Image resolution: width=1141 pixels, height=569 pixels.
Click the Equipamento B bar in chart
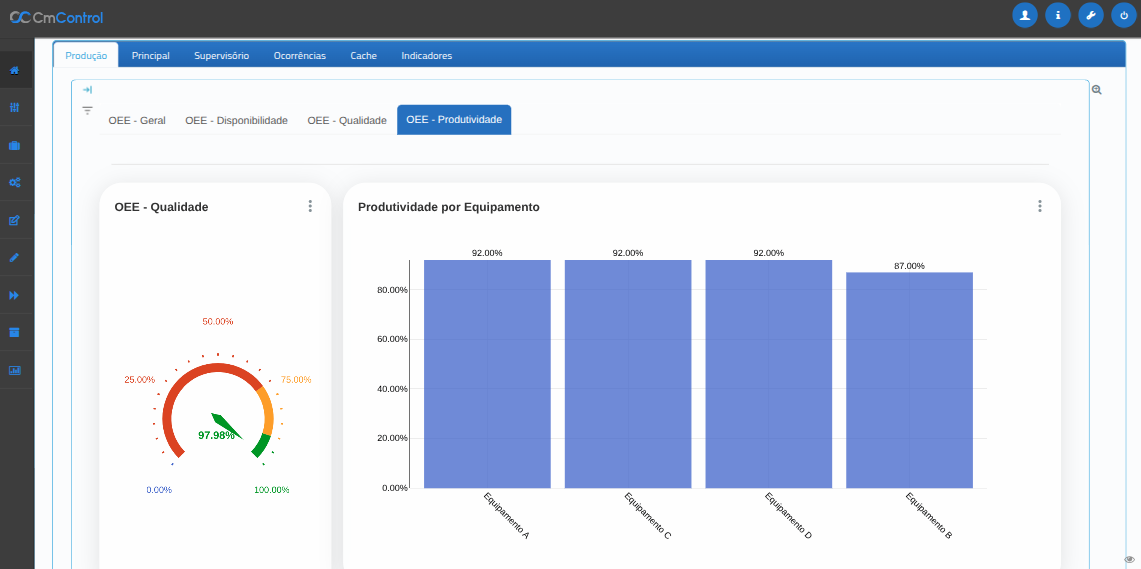[909, 380]
